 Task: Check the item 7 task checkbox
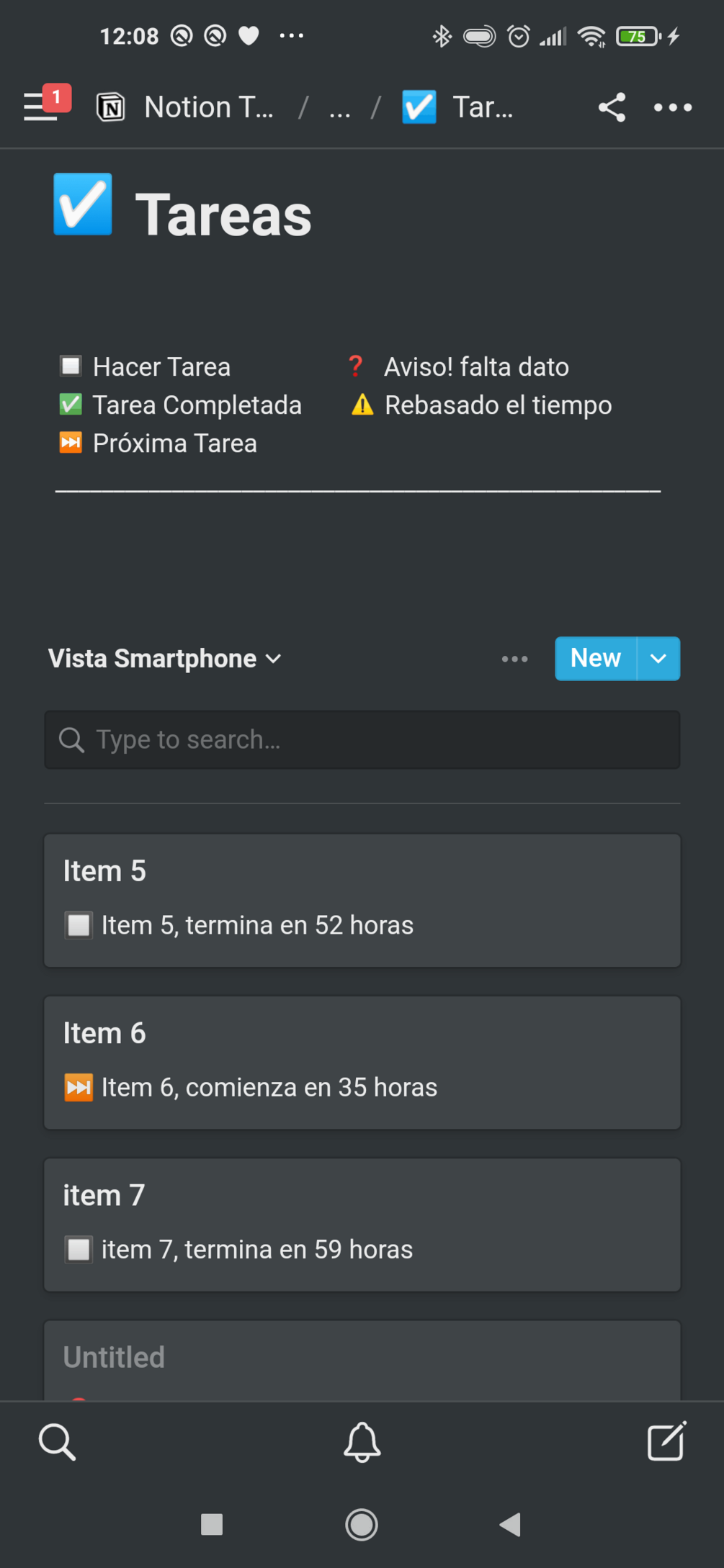point(79,1249)
